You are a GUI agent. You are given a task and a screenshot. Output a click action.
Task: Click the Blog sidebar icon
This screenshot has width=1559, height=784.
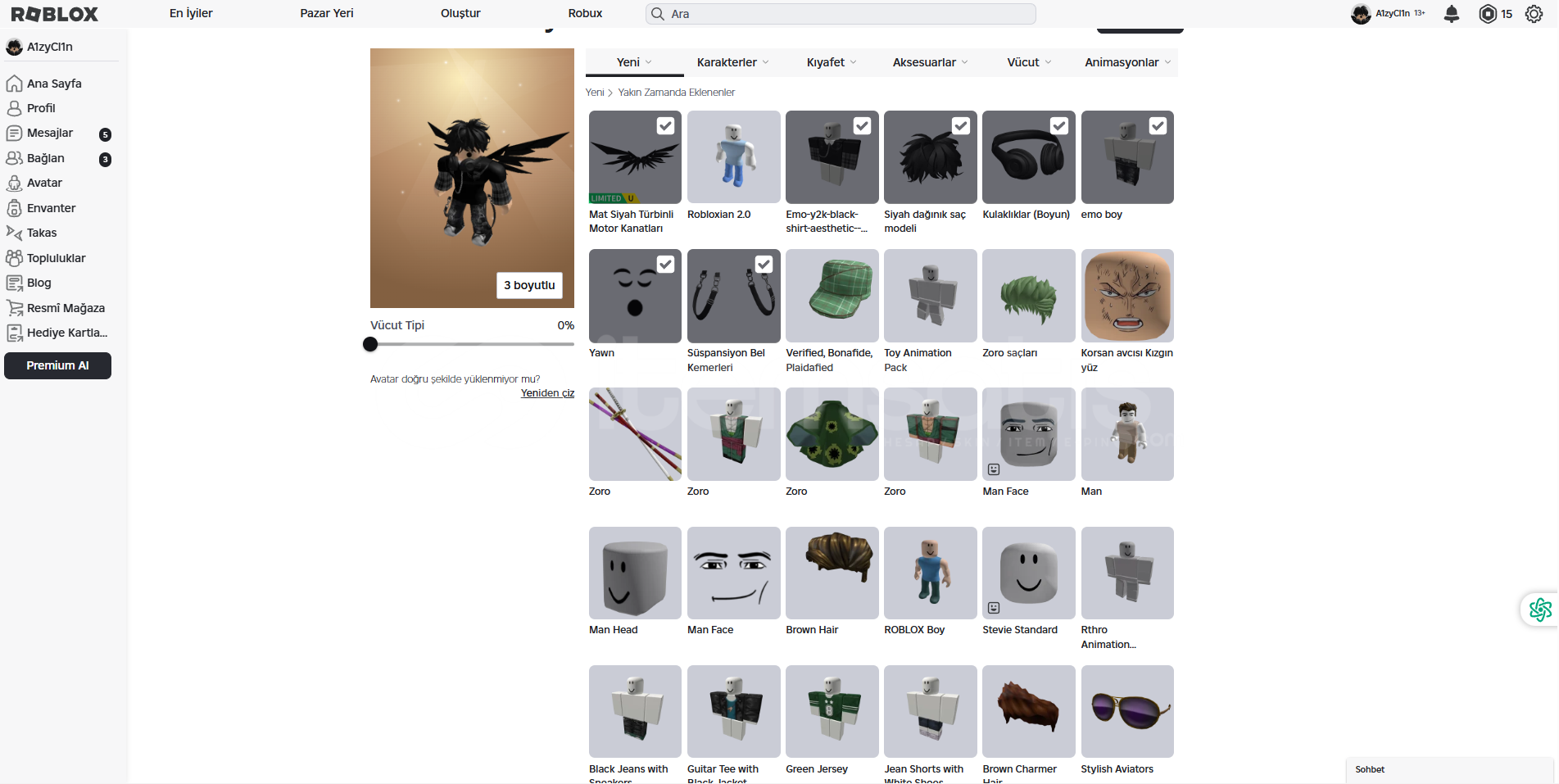14,283
